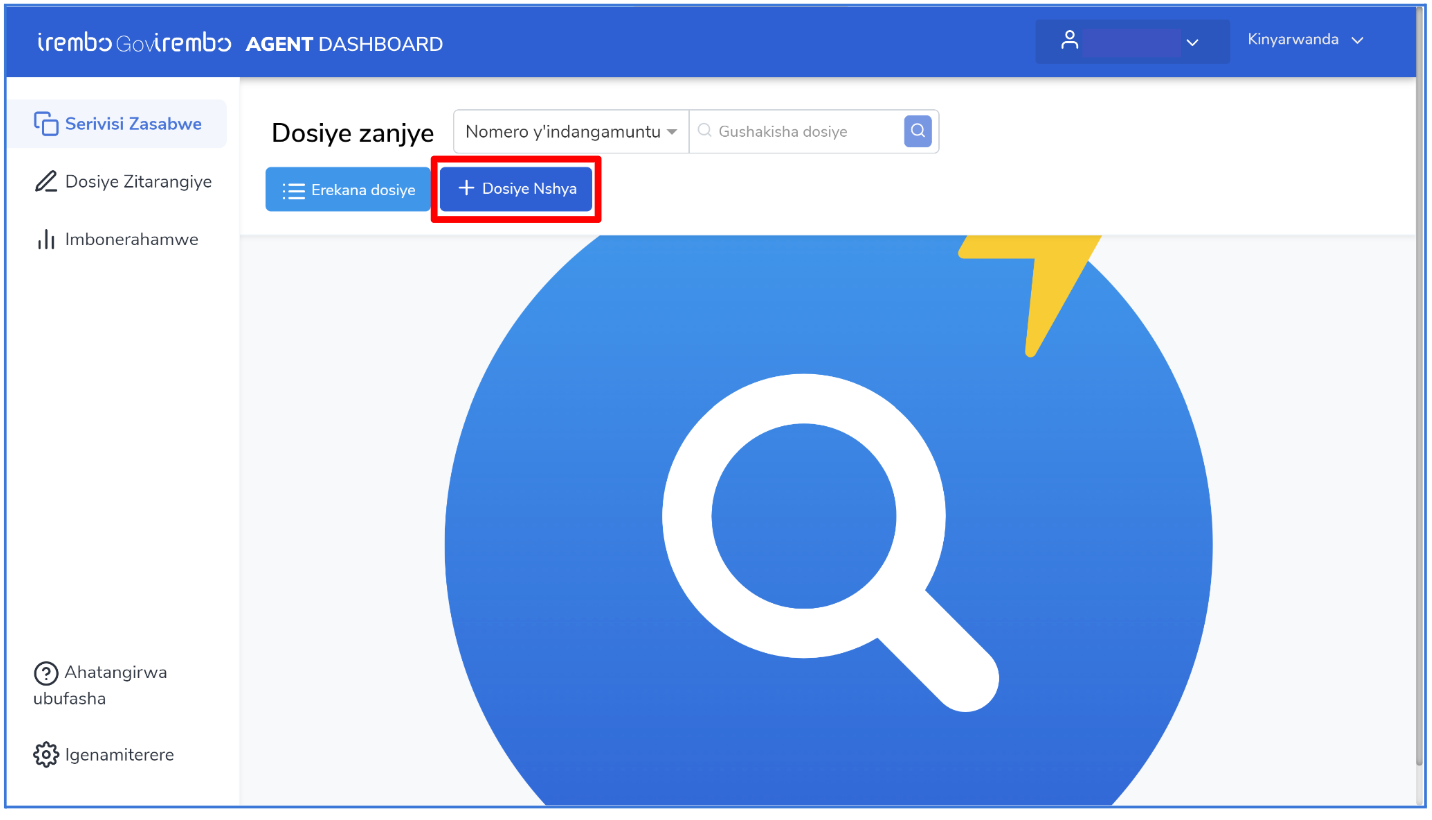Expand the user account chevron menu
The image size is (1432, 820).
click(x=1191, y=42)
